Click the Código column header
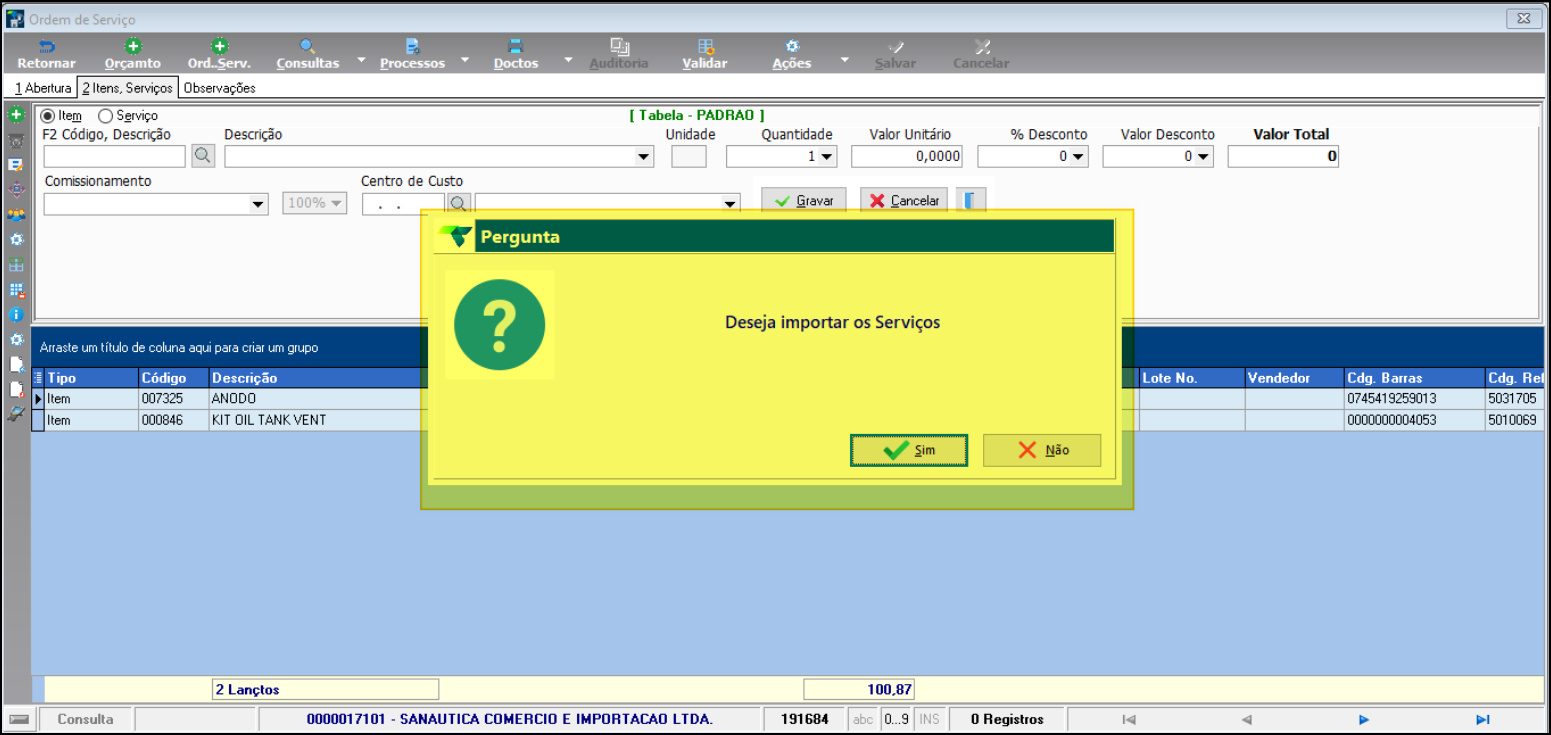Viewport: 1551px width, 735px height. (x=174, y=378)
